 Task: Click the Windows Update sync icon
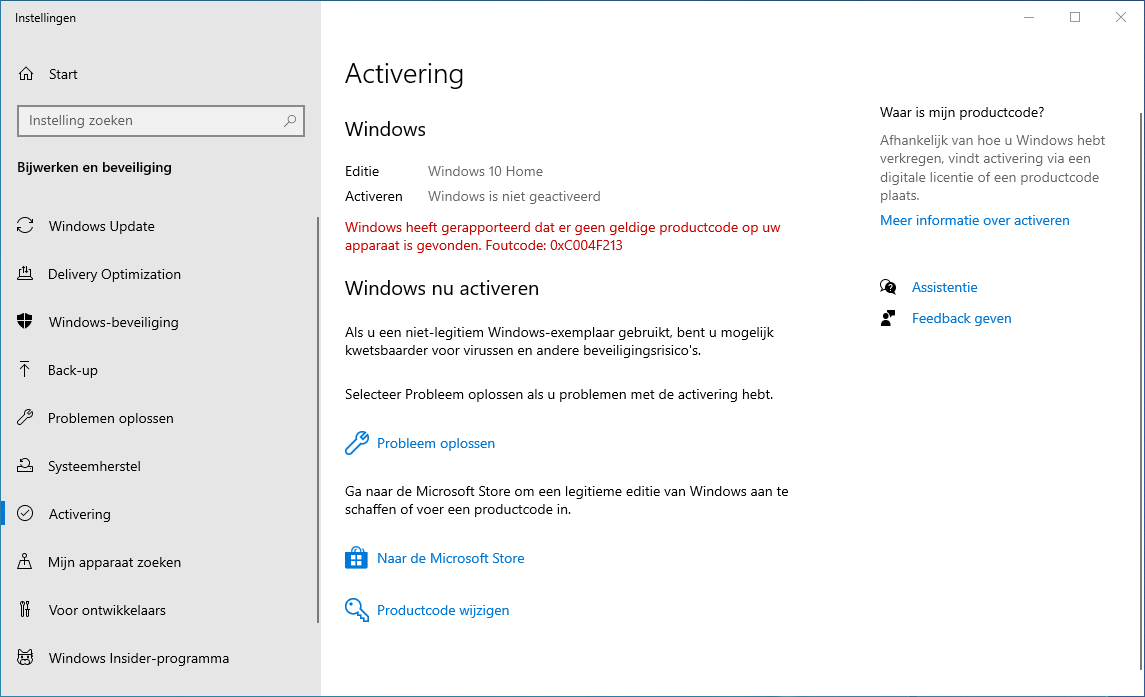coord(26,226)
